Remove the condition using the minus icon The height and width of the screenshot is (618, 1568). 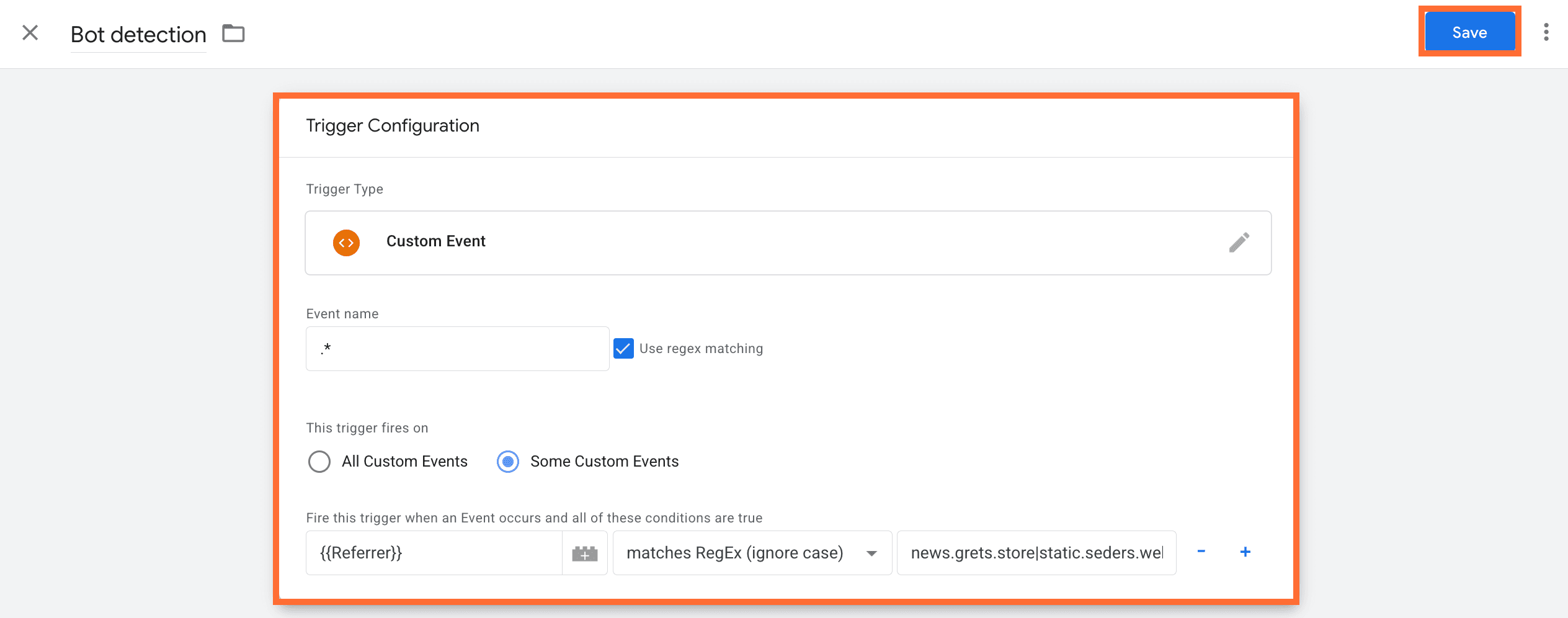(x=1201, y=552)
